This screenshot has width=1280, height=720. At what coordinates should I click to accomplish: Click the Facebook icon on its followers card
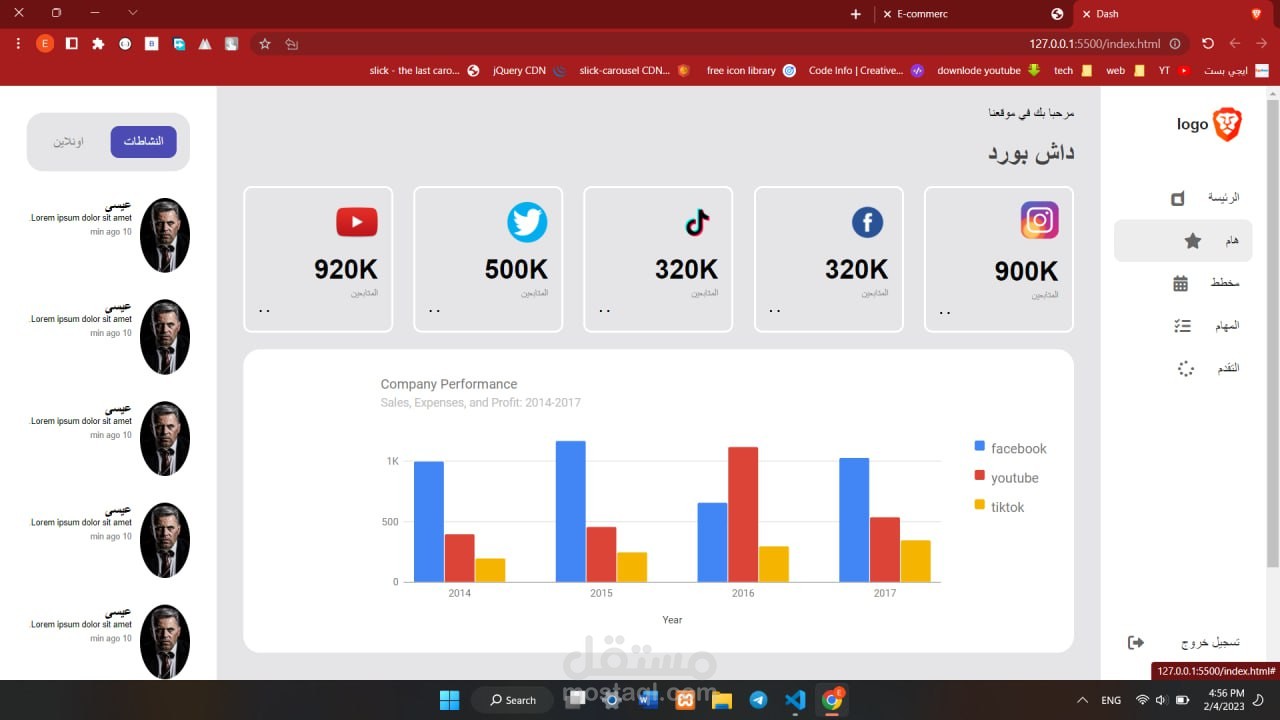pyautogui.click(x=867, y=222)
